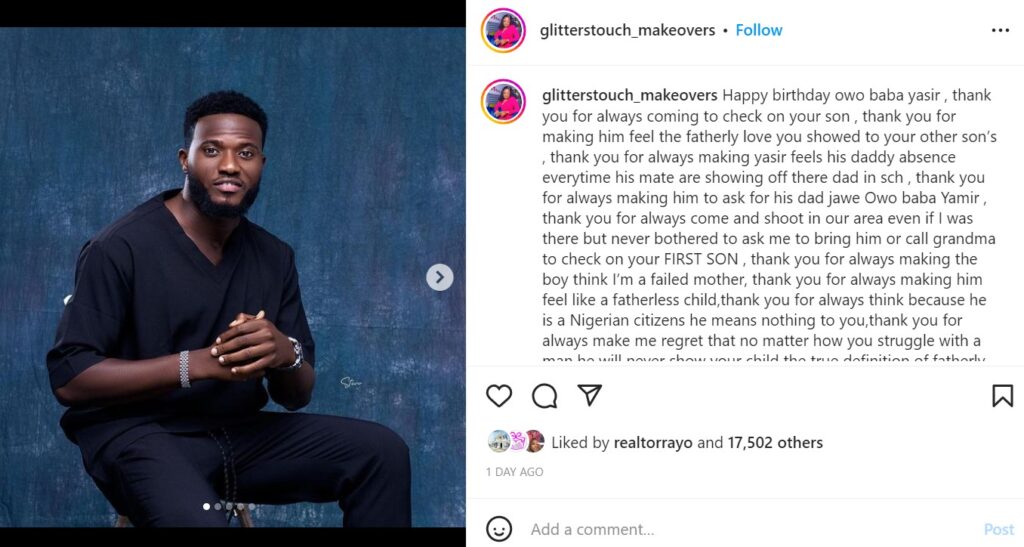Open glitterstouch_makeovers profile from the header username

(627, 30)
